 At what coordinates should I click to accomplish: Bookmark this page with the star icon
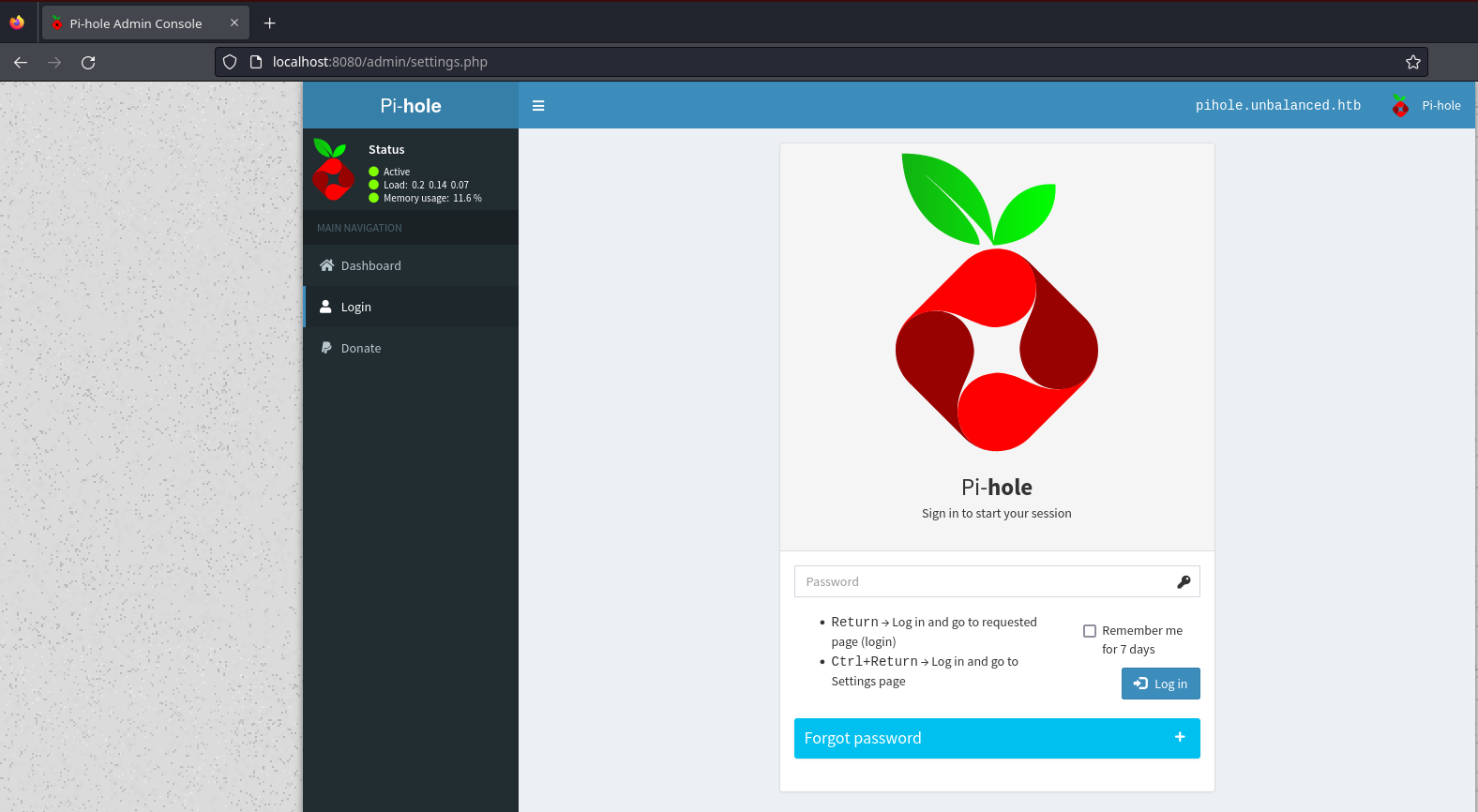(1412, 62)
